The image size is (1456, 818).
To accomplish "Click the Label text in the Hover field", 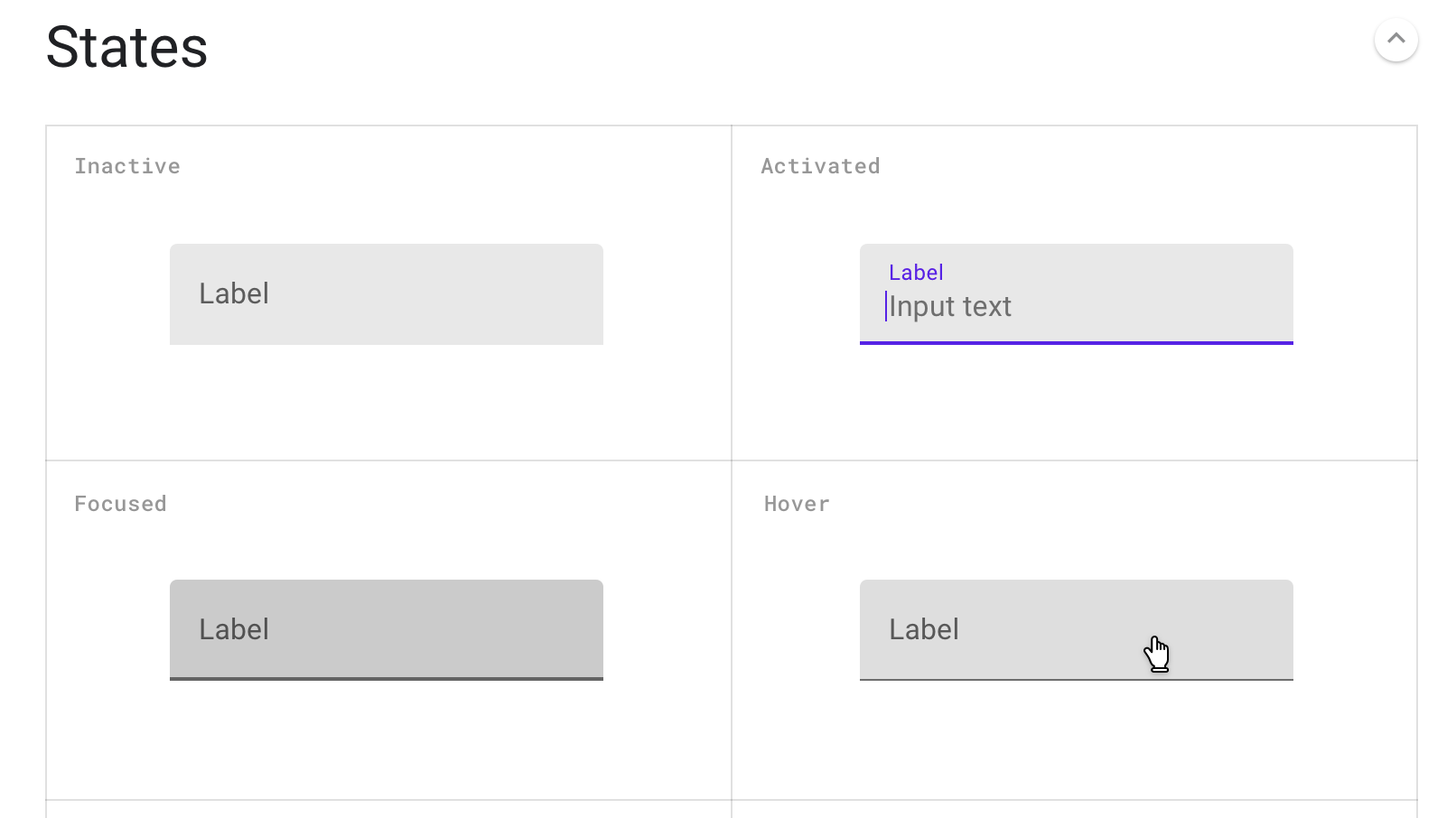I will click(924, 629).
